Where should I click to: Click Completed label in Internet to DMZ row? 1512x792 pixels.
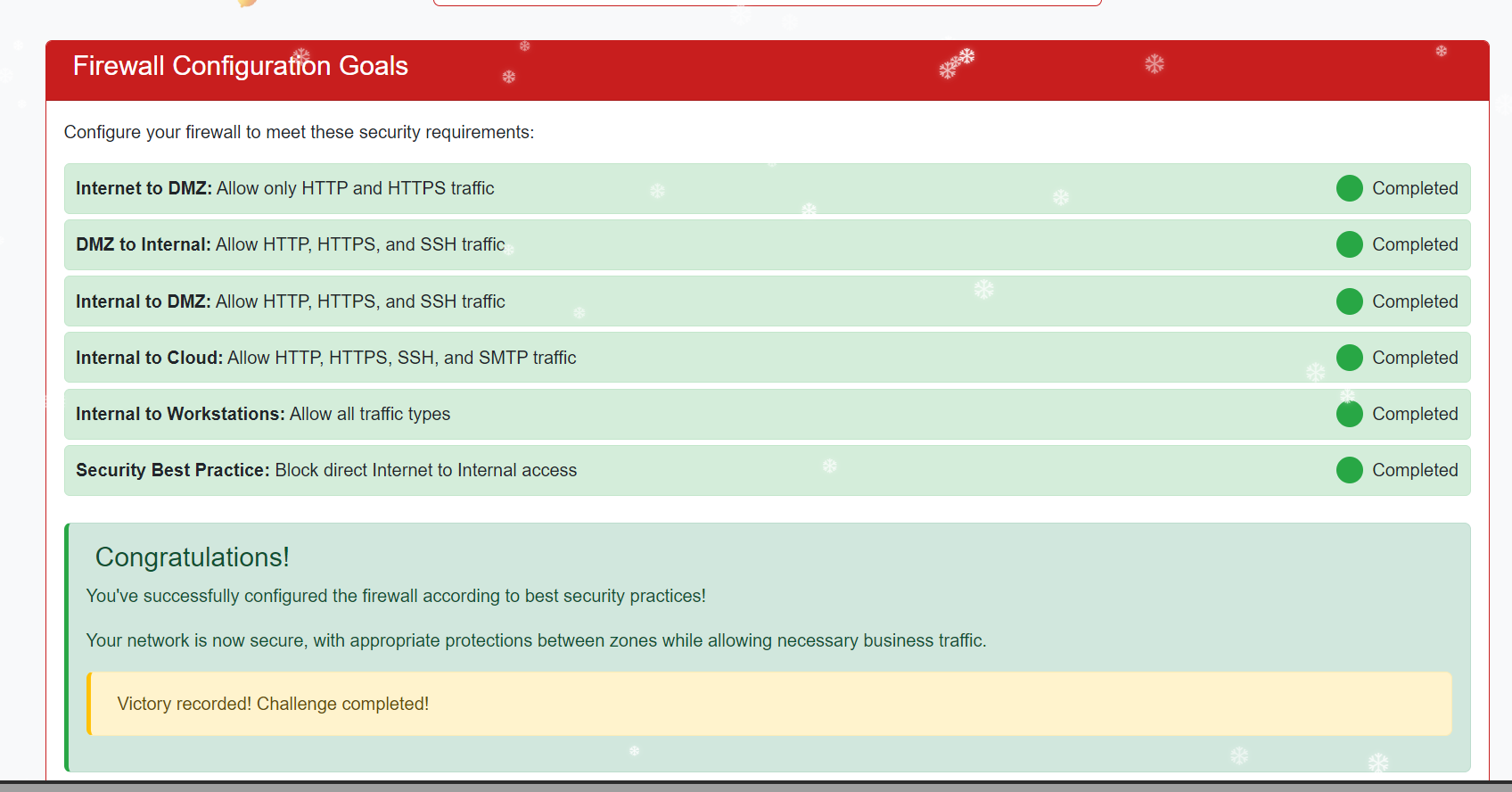[x=1415, y=188]
